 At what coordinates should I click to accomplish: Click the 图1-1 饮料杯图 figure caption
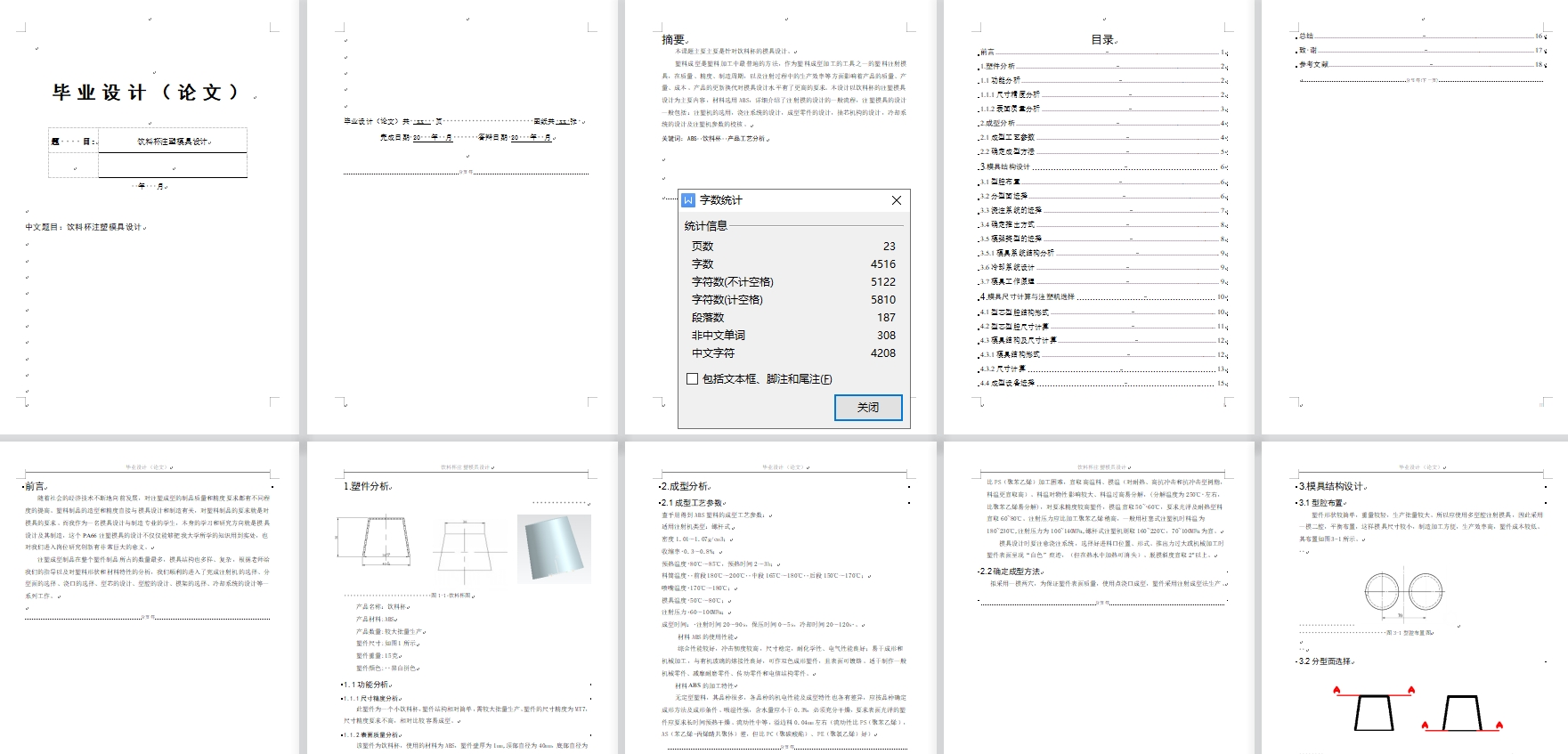click(x=452, y=596)
